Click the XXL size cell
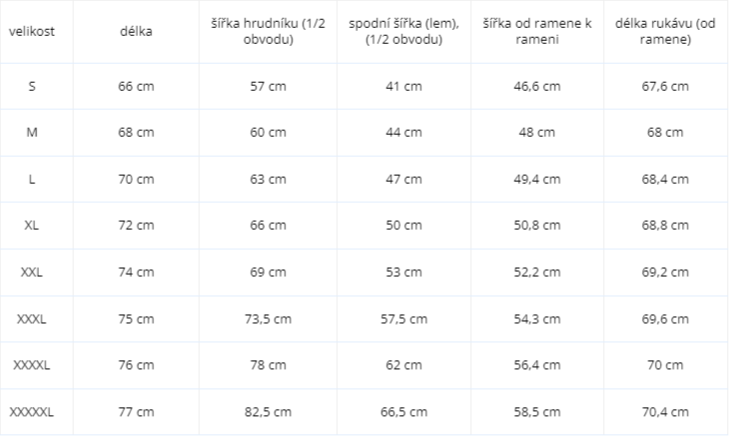Viewport: 729px width, 436px height. point(32,272)
